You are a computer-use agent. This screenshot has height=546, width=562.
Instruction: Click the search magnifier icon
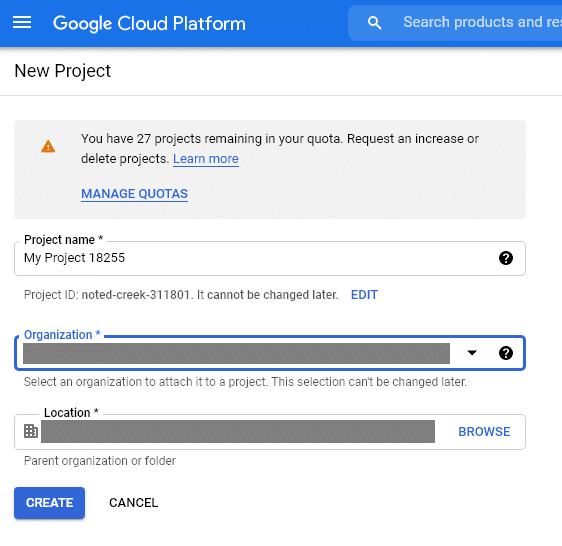click(x=374, y=23)
